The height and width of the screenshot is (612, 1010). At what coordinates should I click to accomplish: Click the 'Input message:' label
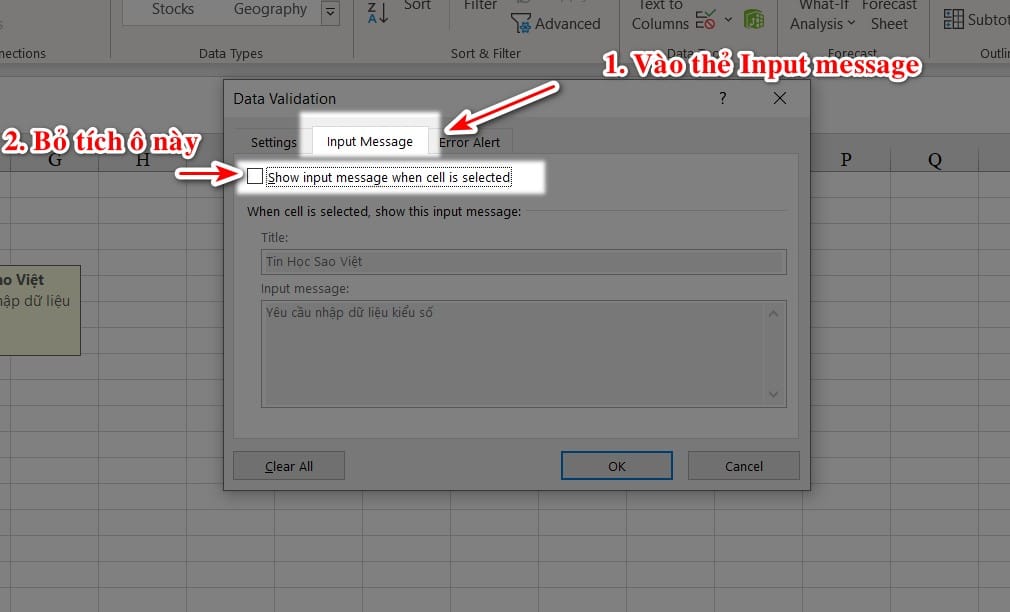pos(305,289)
